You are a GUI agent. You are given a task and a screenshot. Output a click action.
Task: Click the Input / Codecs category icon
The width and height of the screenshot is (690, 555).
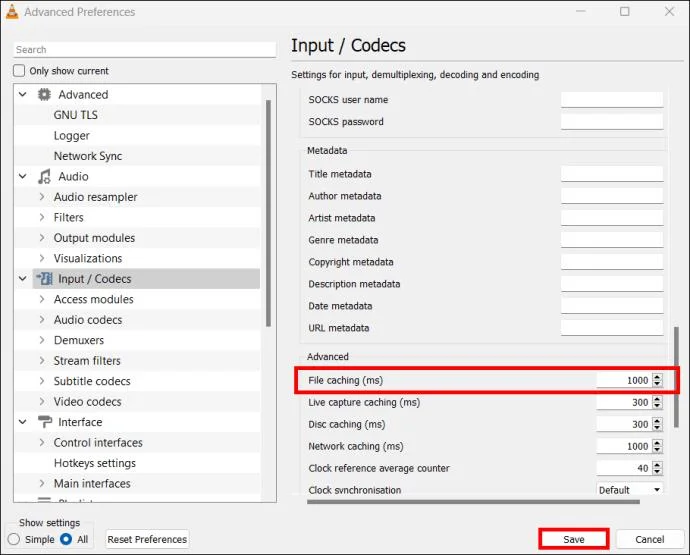[44, 279]
